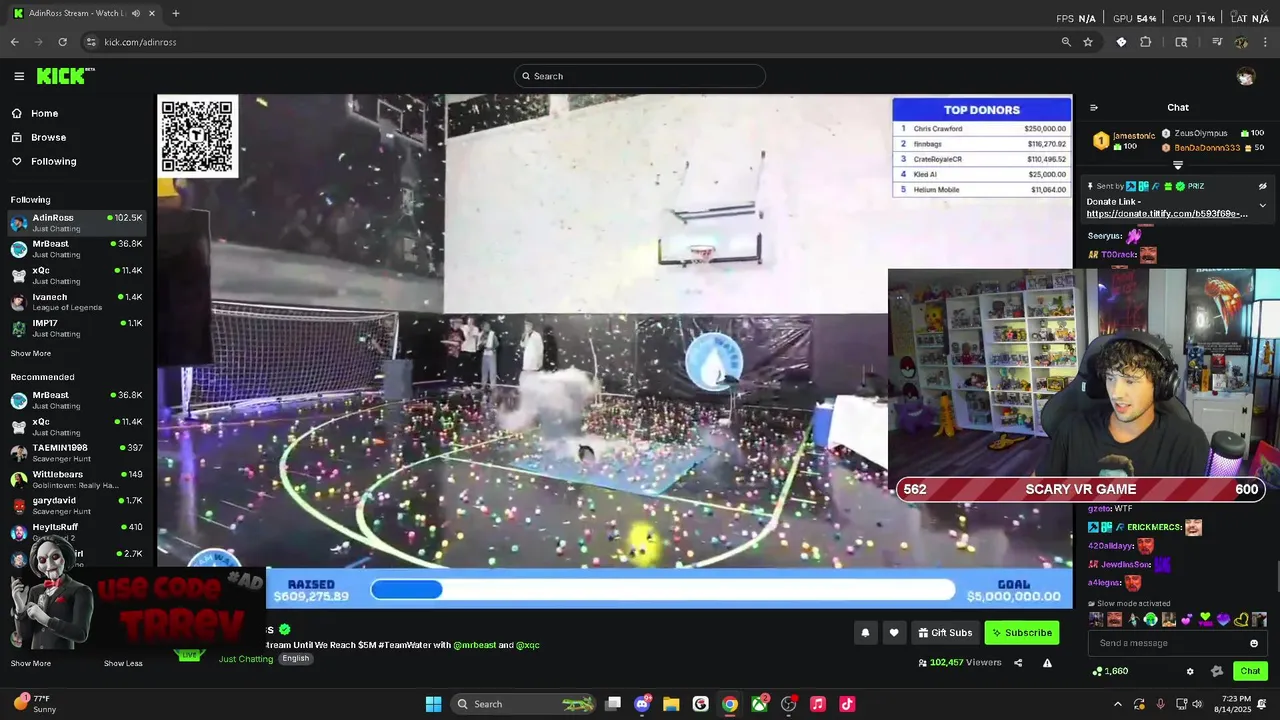1280x720 pixels.
Task: Open xQc channel under Following
Action: 77,275
